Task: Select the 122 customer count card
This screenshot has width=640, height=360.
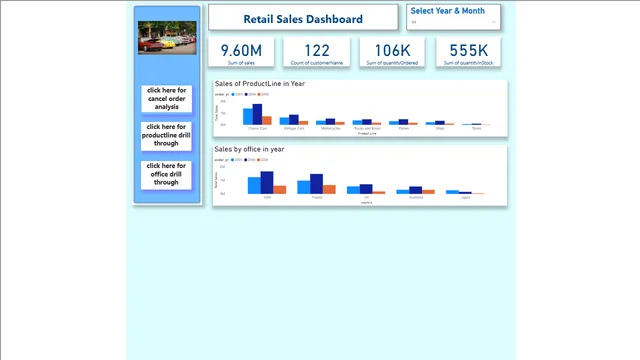Action: 317,52
